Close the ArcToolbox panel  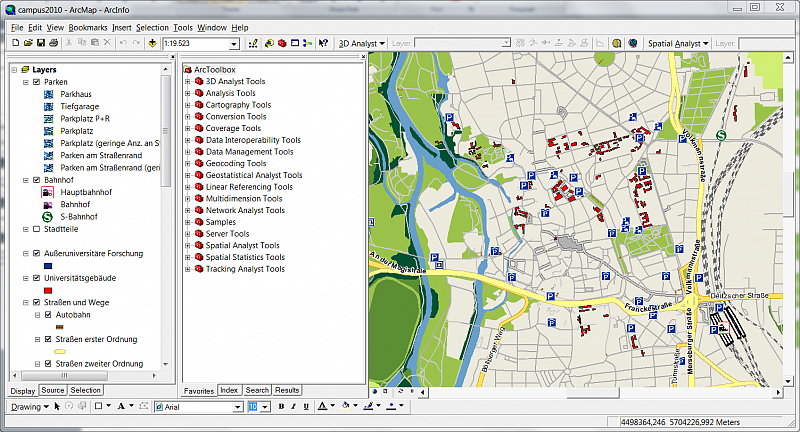click(x=363, y=57)
